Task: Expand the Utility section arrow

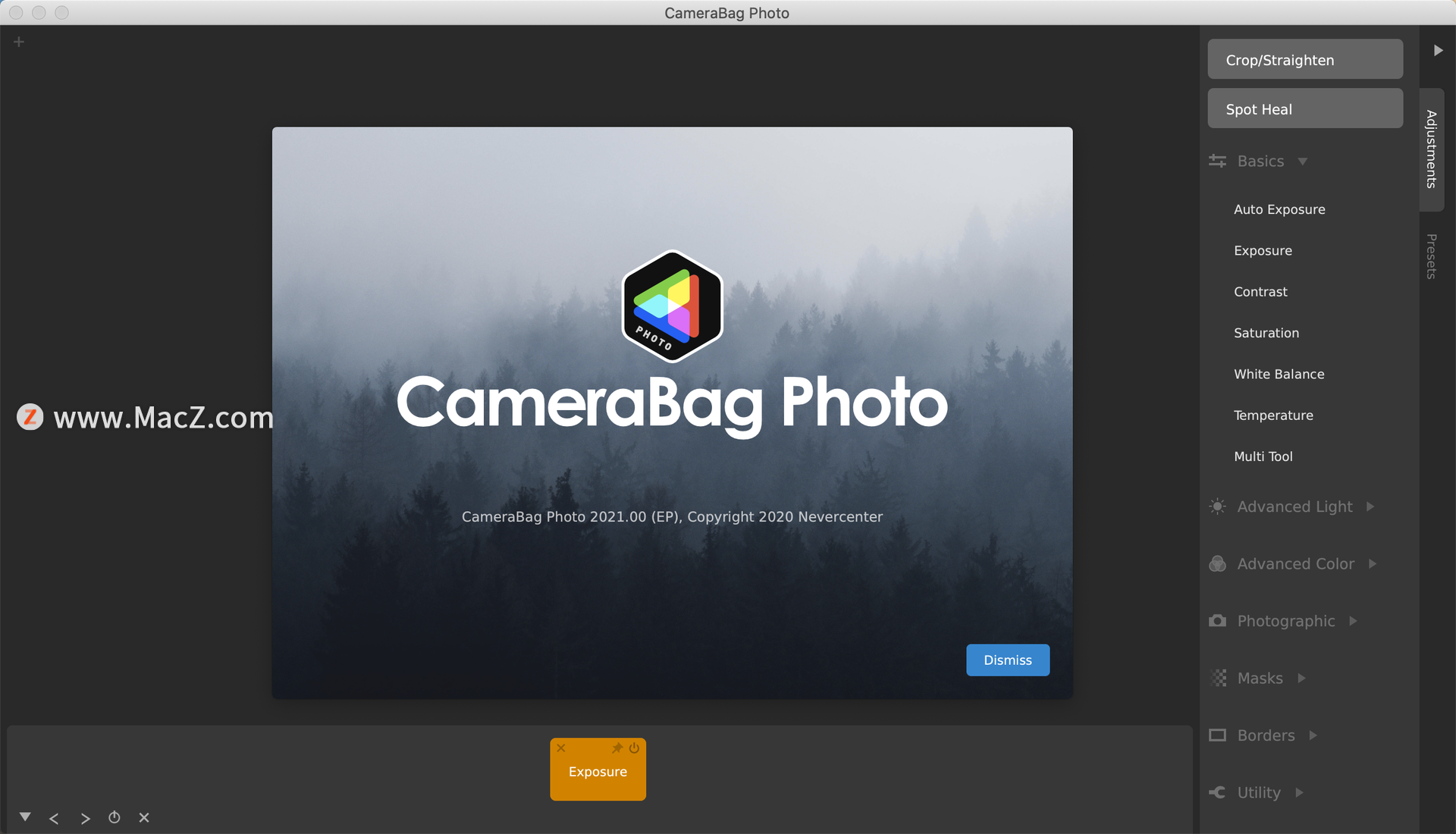Action: coord(1299,792)
